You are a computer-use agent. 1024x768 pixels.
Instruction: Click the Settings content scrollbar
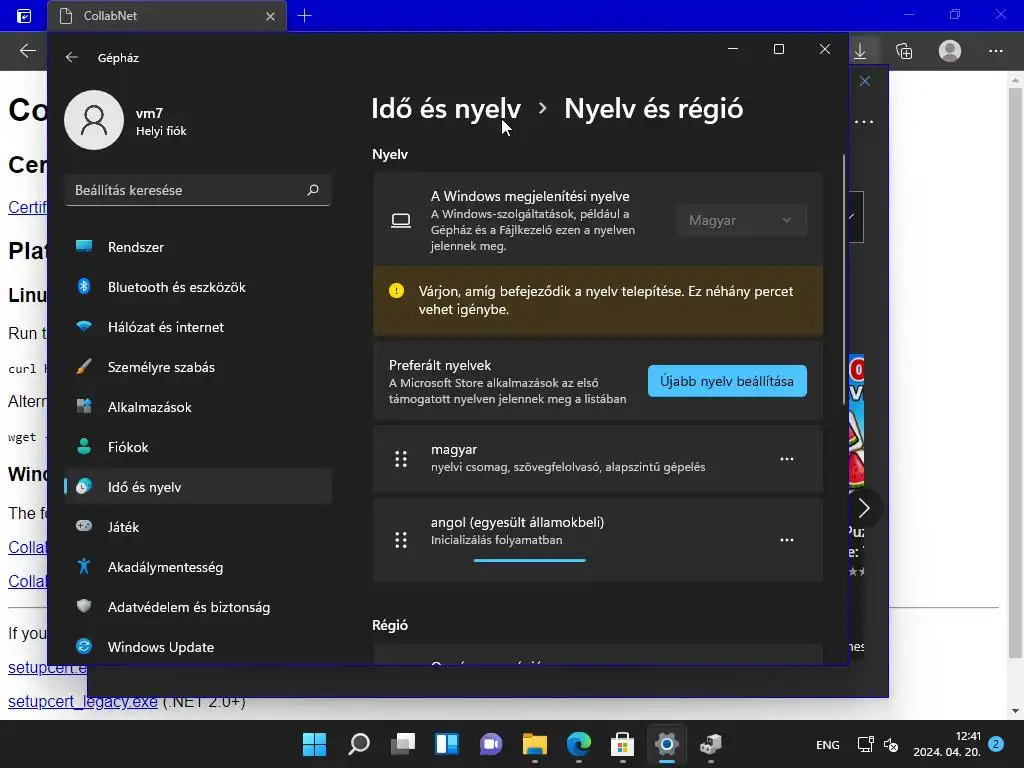(x=844, y=280)
